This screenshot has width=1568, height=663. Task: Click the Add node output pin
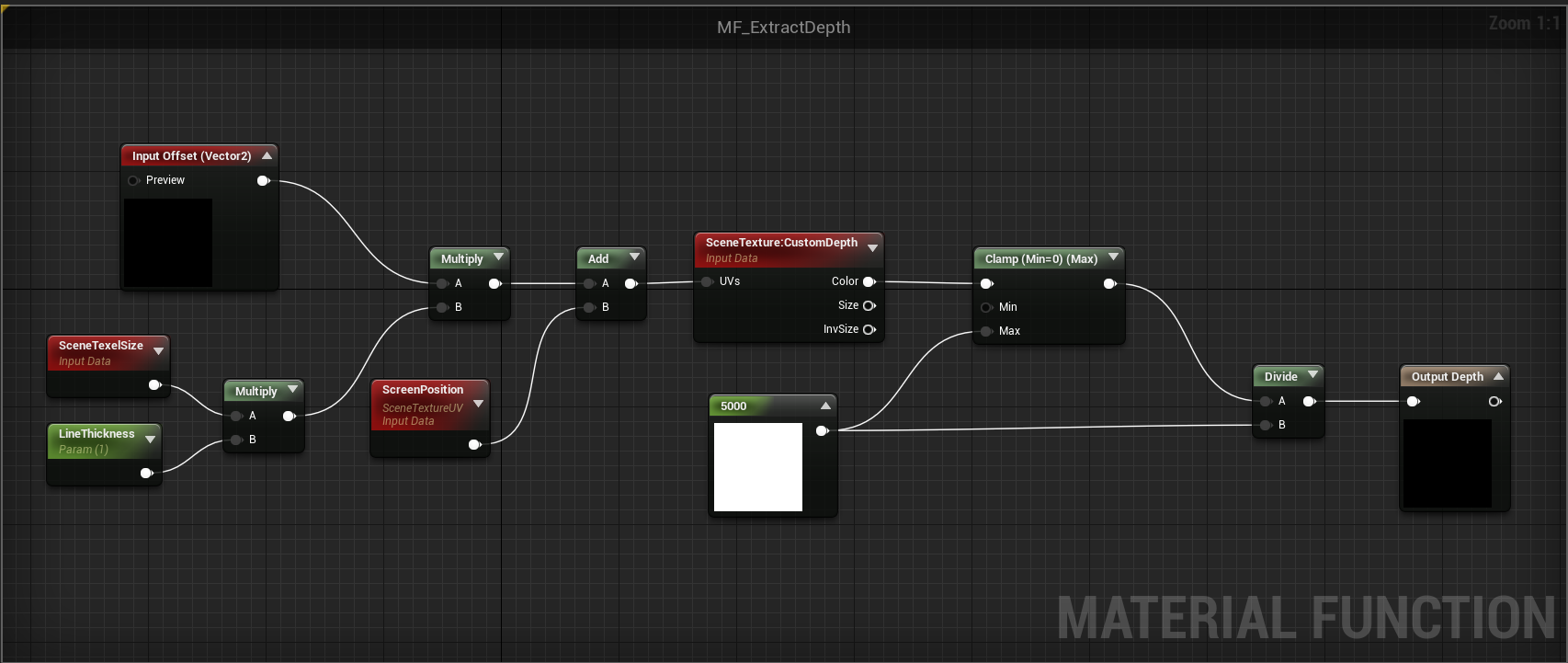point(631,283)
